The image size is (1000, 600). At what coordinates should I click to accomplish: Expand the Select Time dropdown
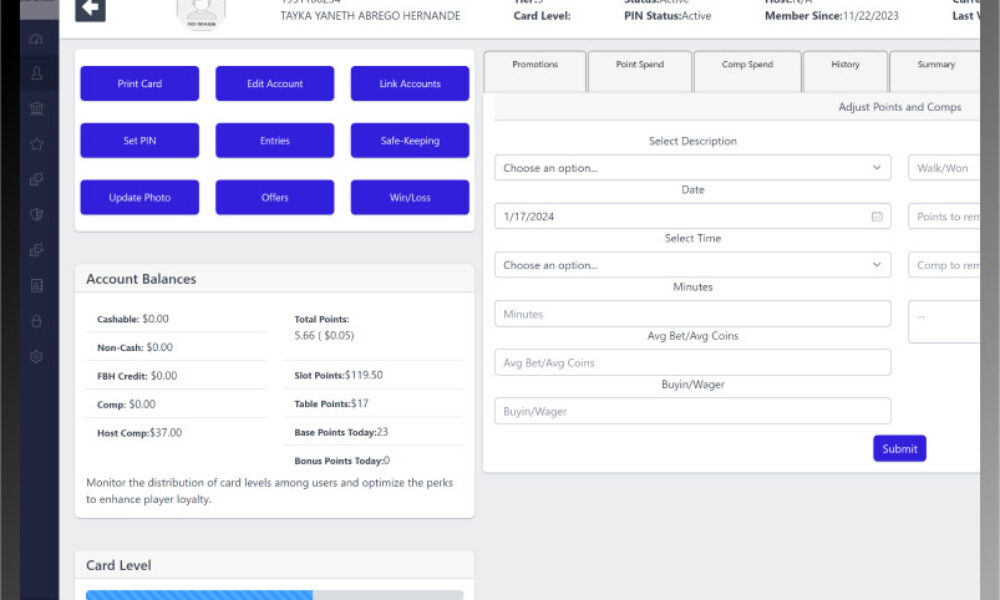click(692, 265)
